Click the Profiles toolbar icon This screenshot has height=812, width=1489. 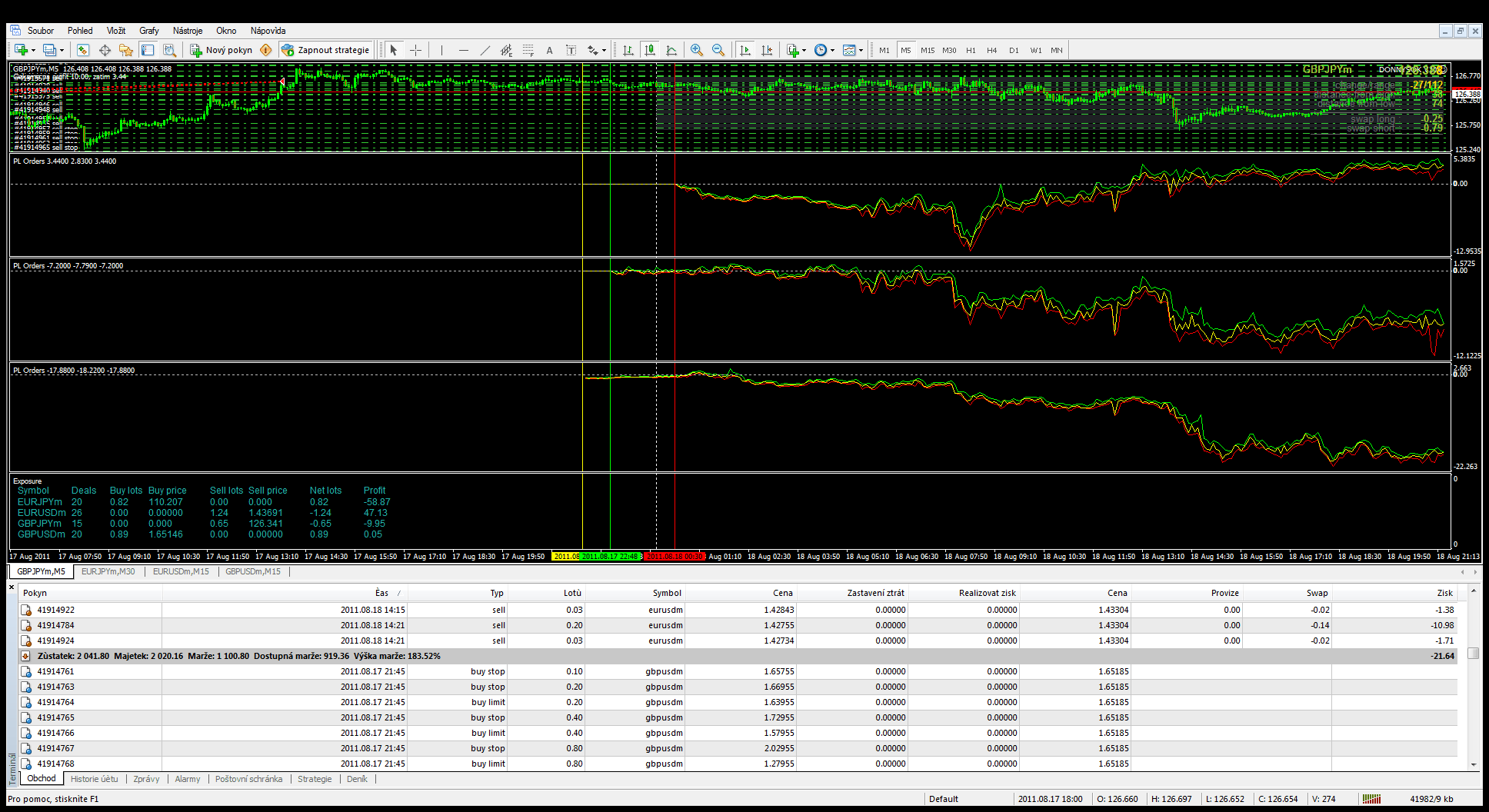tap(49, 50)
